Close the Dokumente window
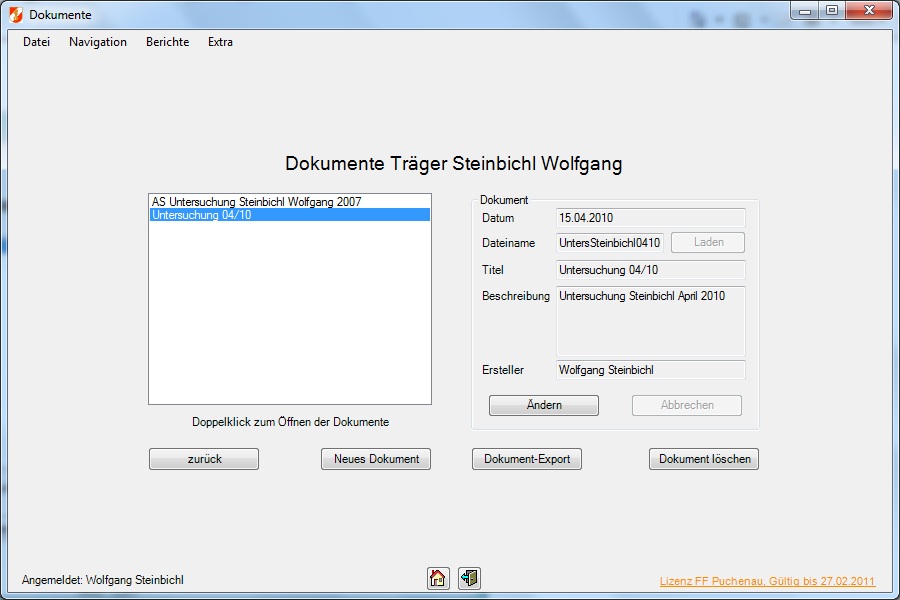Screen dimensions: 900x600 [869, 10]
